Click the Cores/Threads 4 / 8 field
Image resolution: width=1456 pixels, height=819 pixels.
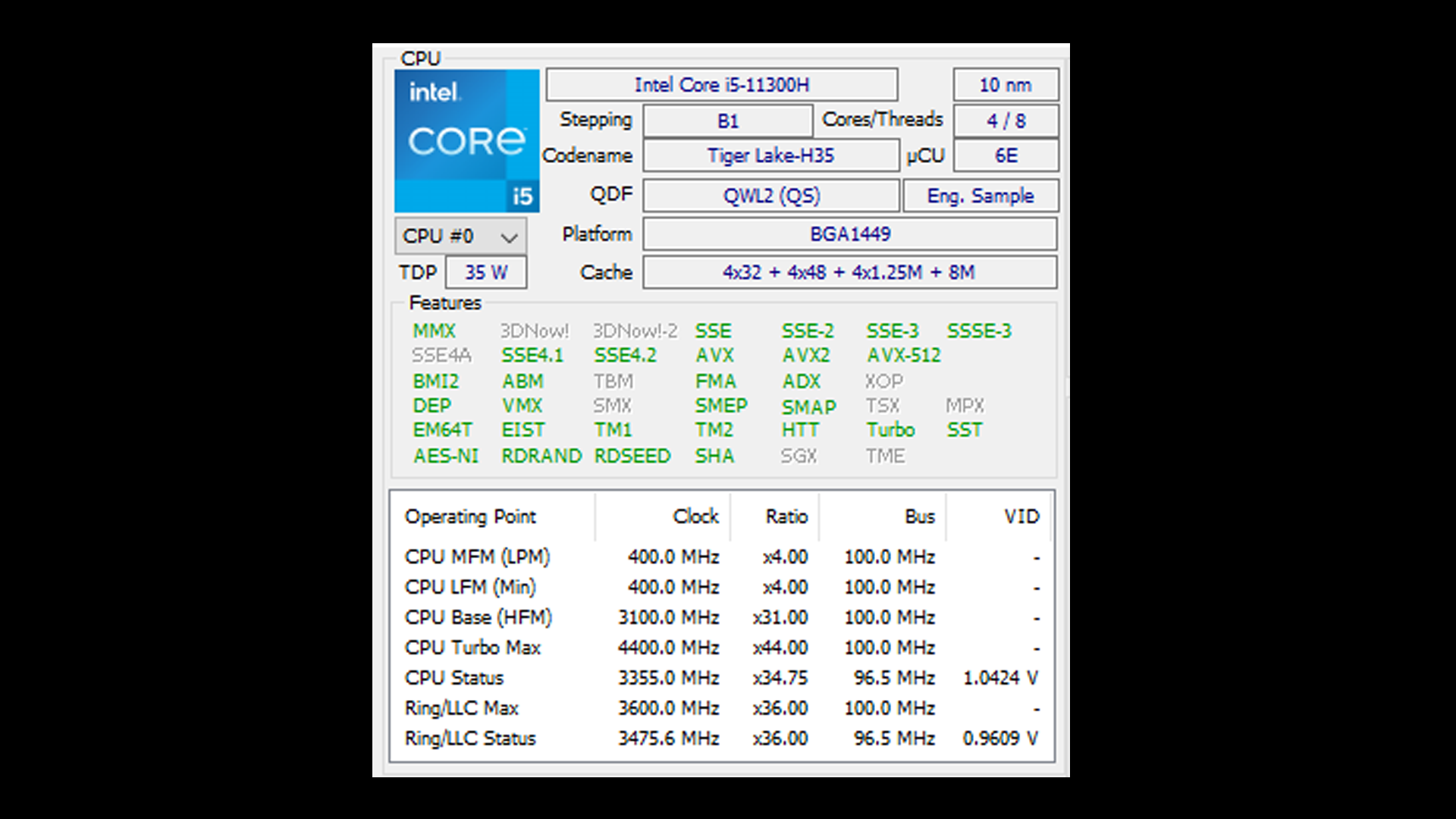pos(1005,121)
